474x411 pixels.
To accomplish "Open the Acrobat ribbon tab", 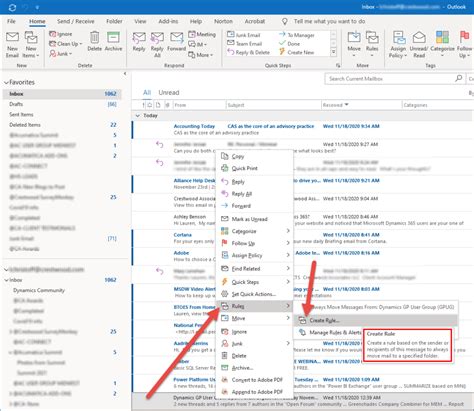I will (255, 21).
